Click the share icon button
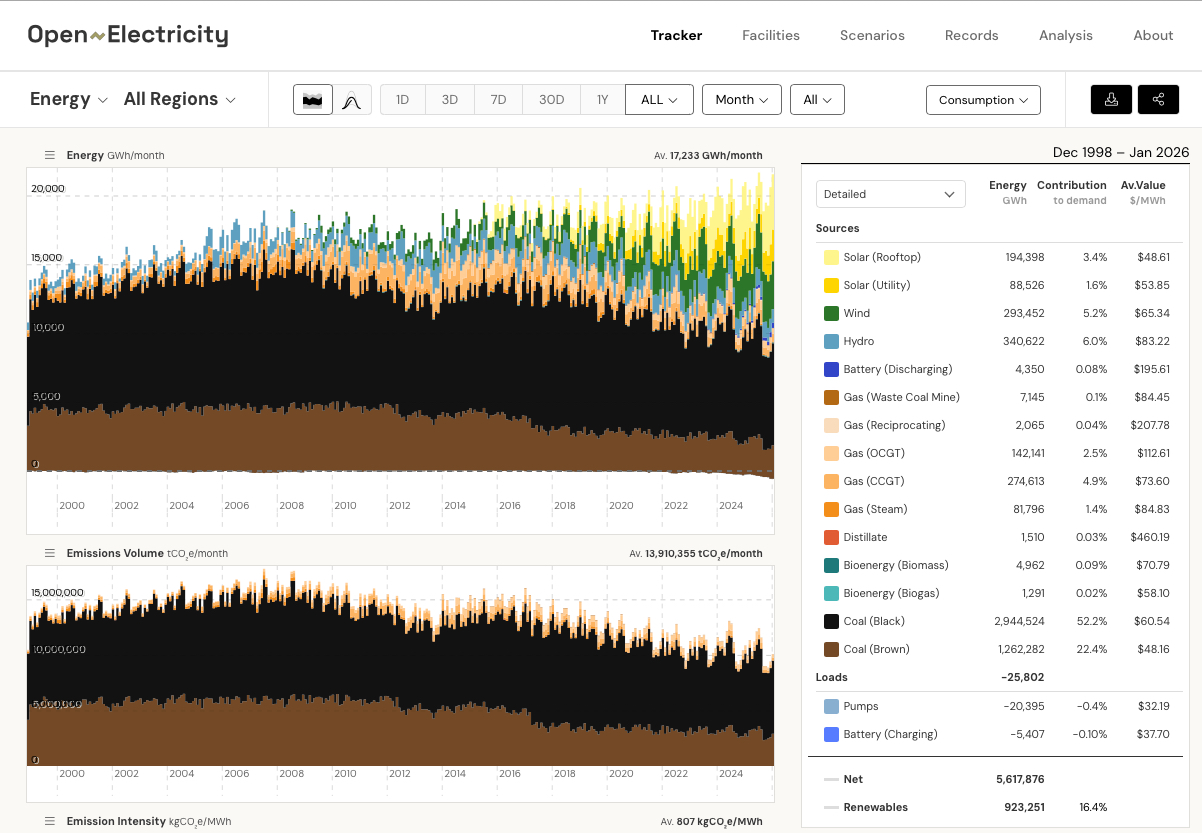The width and height of the screenshot is (1202, 833). click(1158, 100)
